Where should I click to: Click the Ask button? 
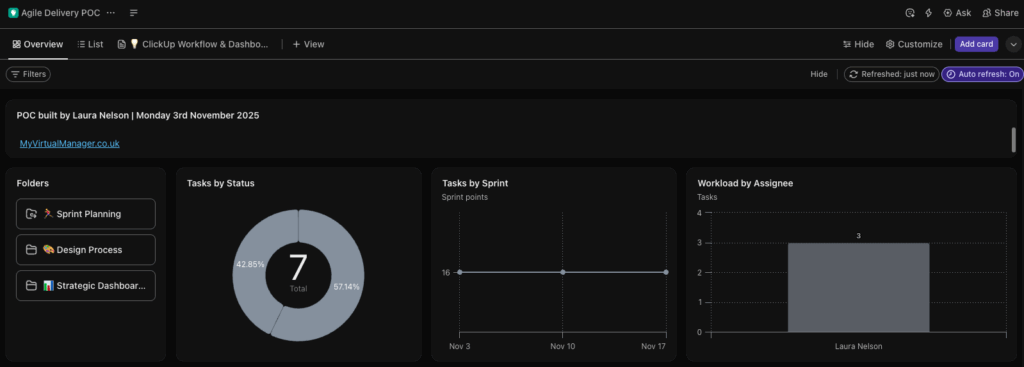[957, 13]
